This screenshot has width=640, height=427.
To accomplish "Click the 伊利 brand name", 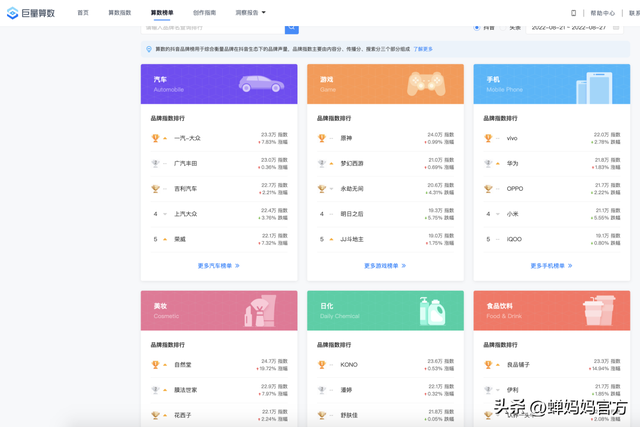I will [513, 390].
